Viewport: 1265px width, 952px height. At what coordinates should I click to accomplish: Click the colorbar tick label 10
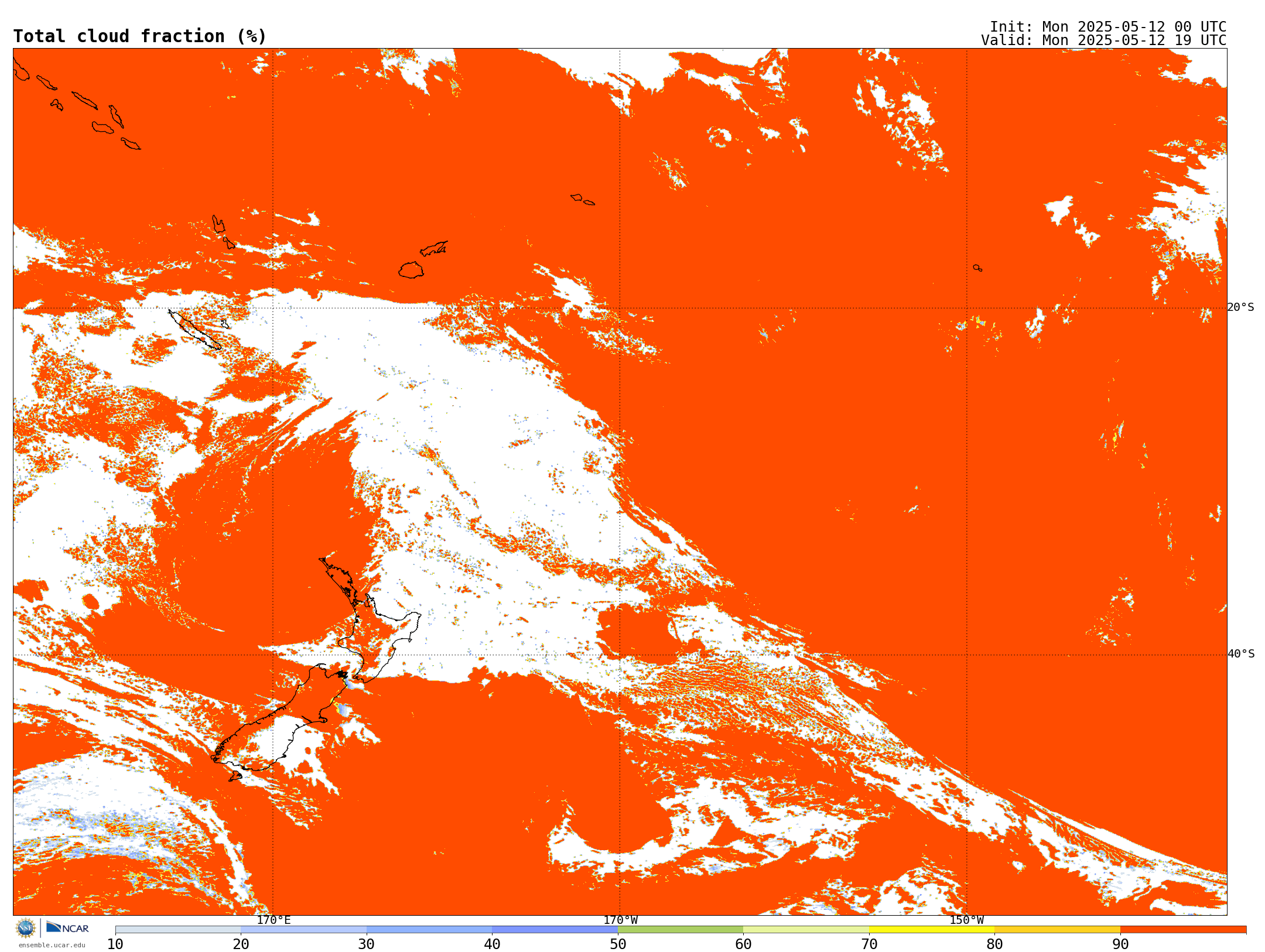click(x=115, y=944)
